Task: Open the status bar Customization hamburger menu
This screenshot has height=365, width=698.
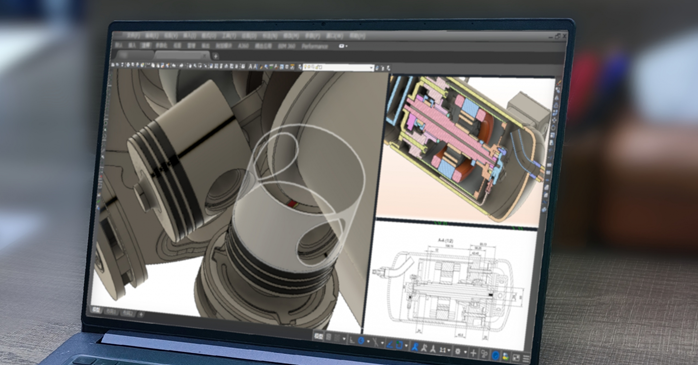Action: coord(526,358)
